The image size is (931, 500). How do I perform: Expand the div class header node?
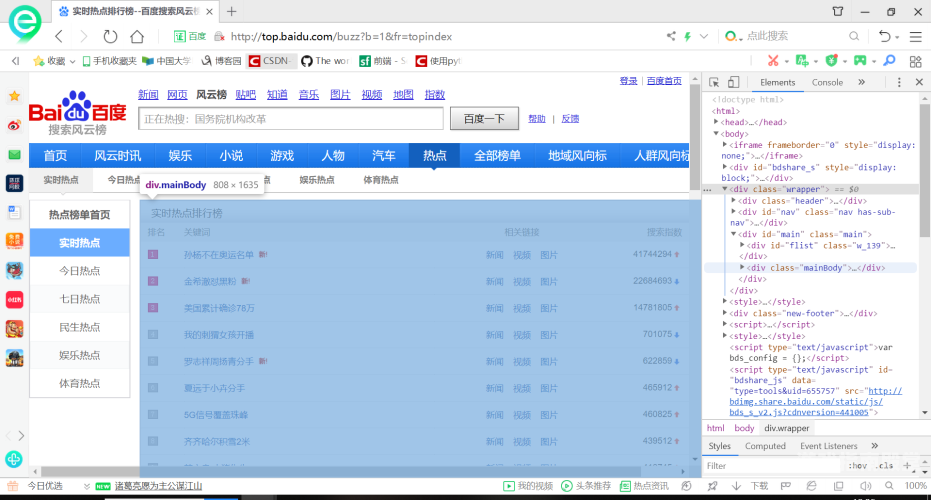pyautogui.click(x=733, y=201)
